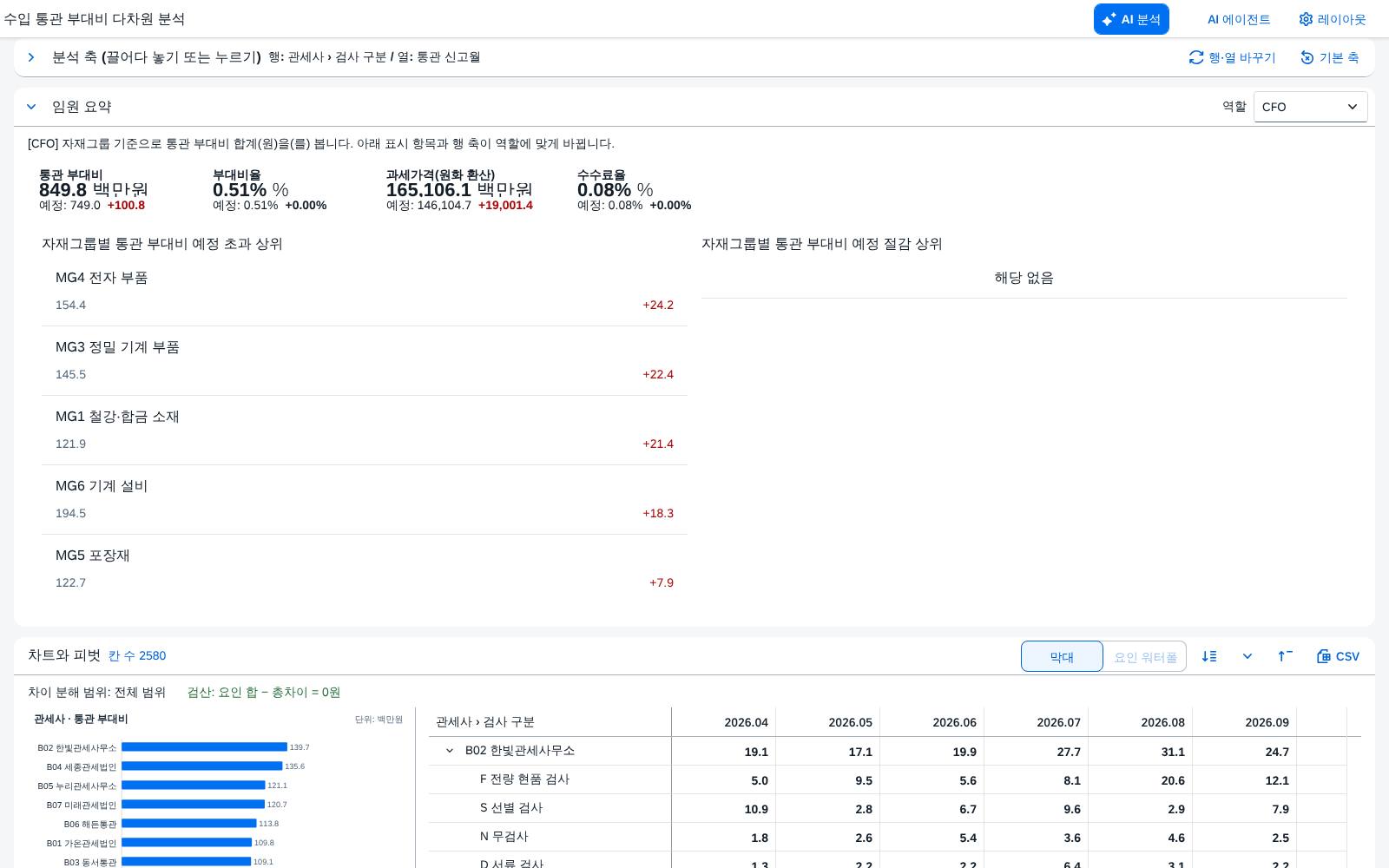Click the 통관 부대비 849.8 KPI
Image resolution: width=1389 pixels, height=868 pixels.
tap(94, 190)
